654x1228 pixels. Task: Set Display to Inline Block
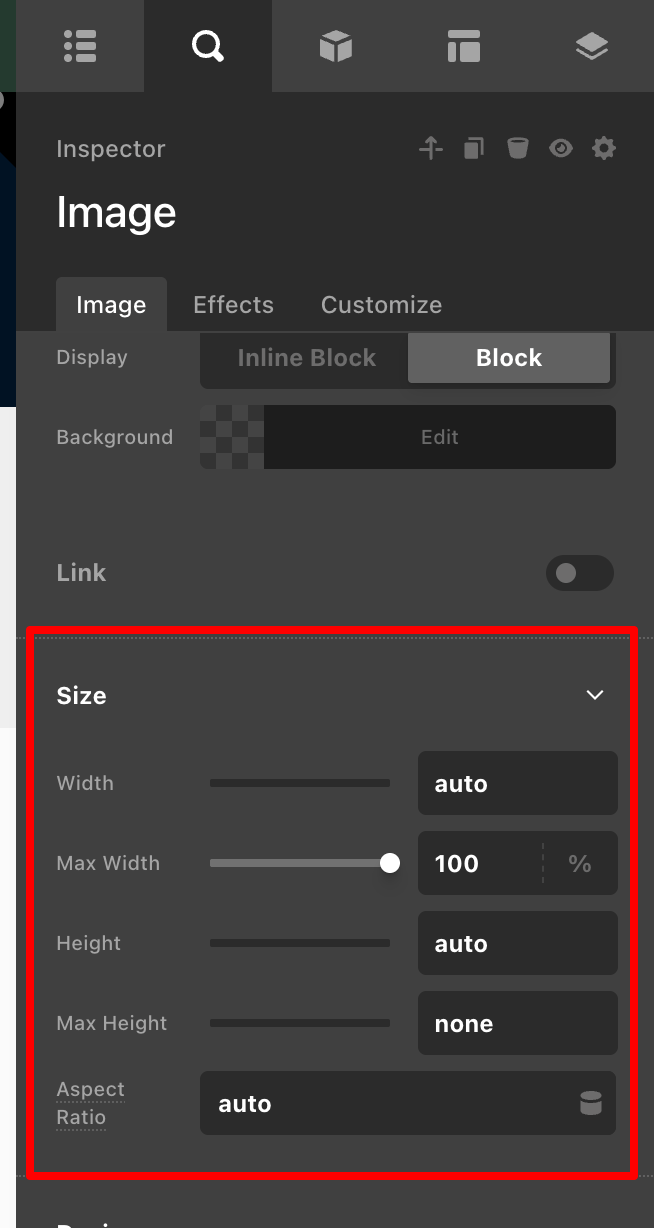[306, 358]
